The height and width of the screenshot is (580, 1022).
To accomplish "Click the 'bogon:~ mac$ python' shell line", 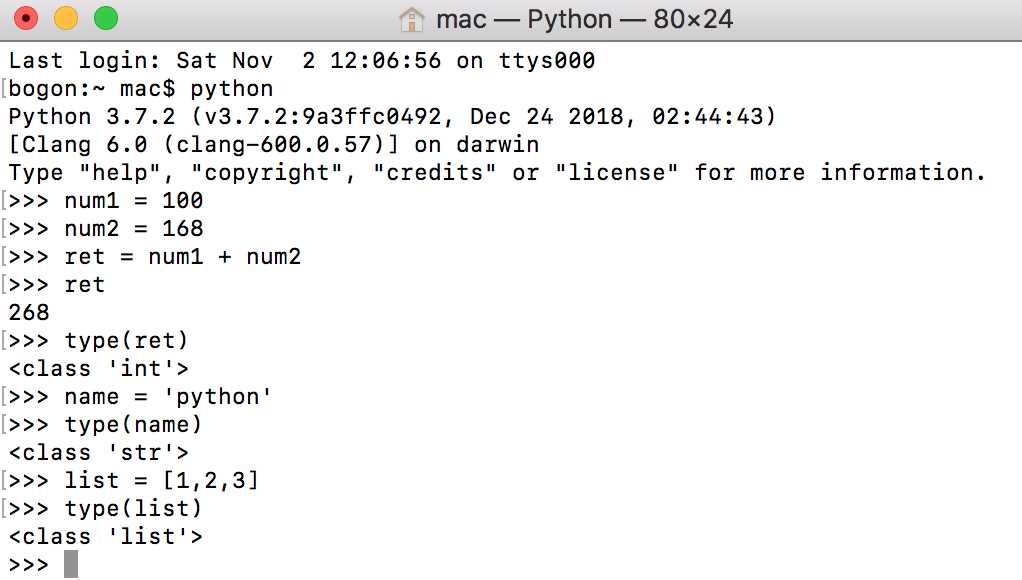I will (x=141, y=88).
